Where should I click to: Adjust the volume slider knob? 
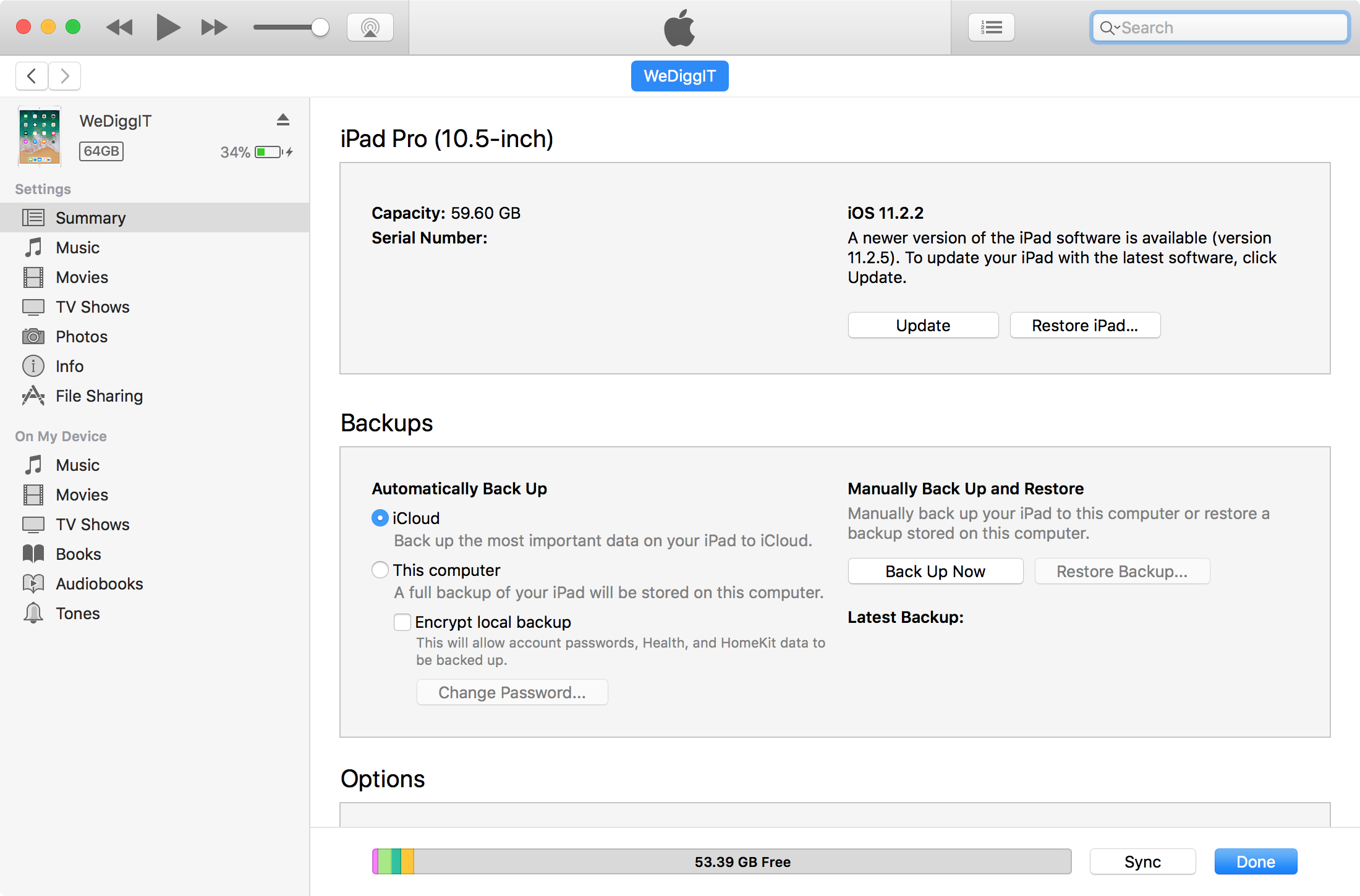coord(320,28)
